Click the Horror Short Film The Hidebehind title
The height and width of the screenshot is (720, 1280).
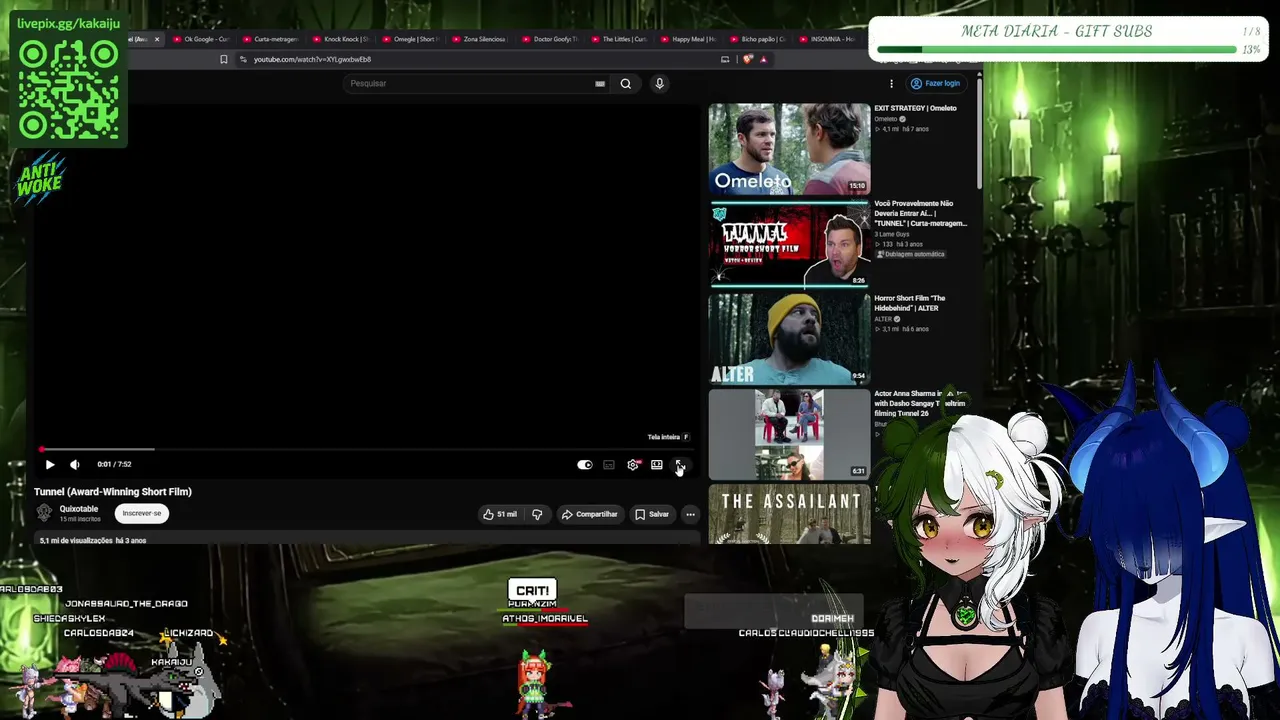click(909, 303)
